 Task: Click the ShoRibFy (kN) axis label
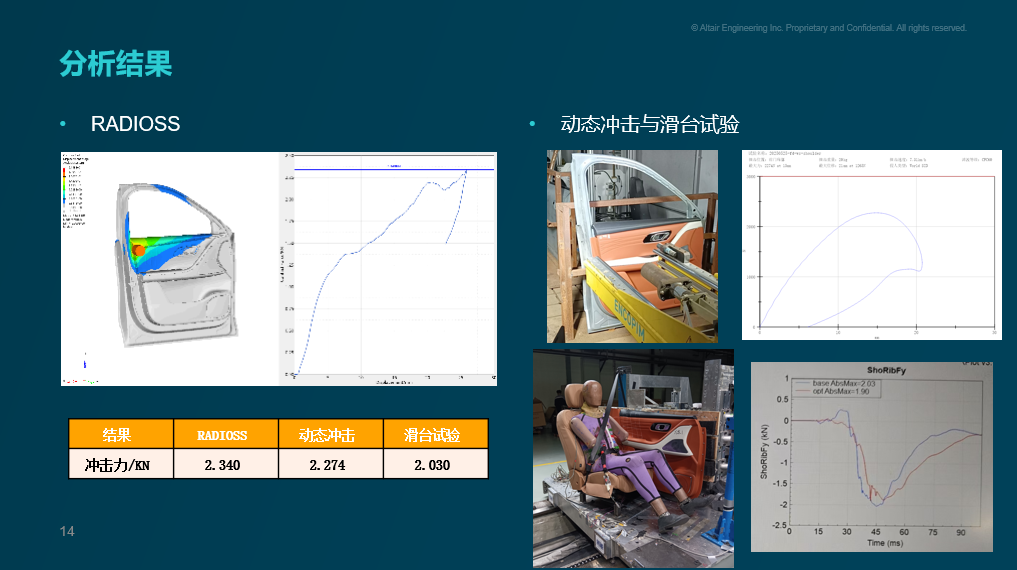[763, 451]
